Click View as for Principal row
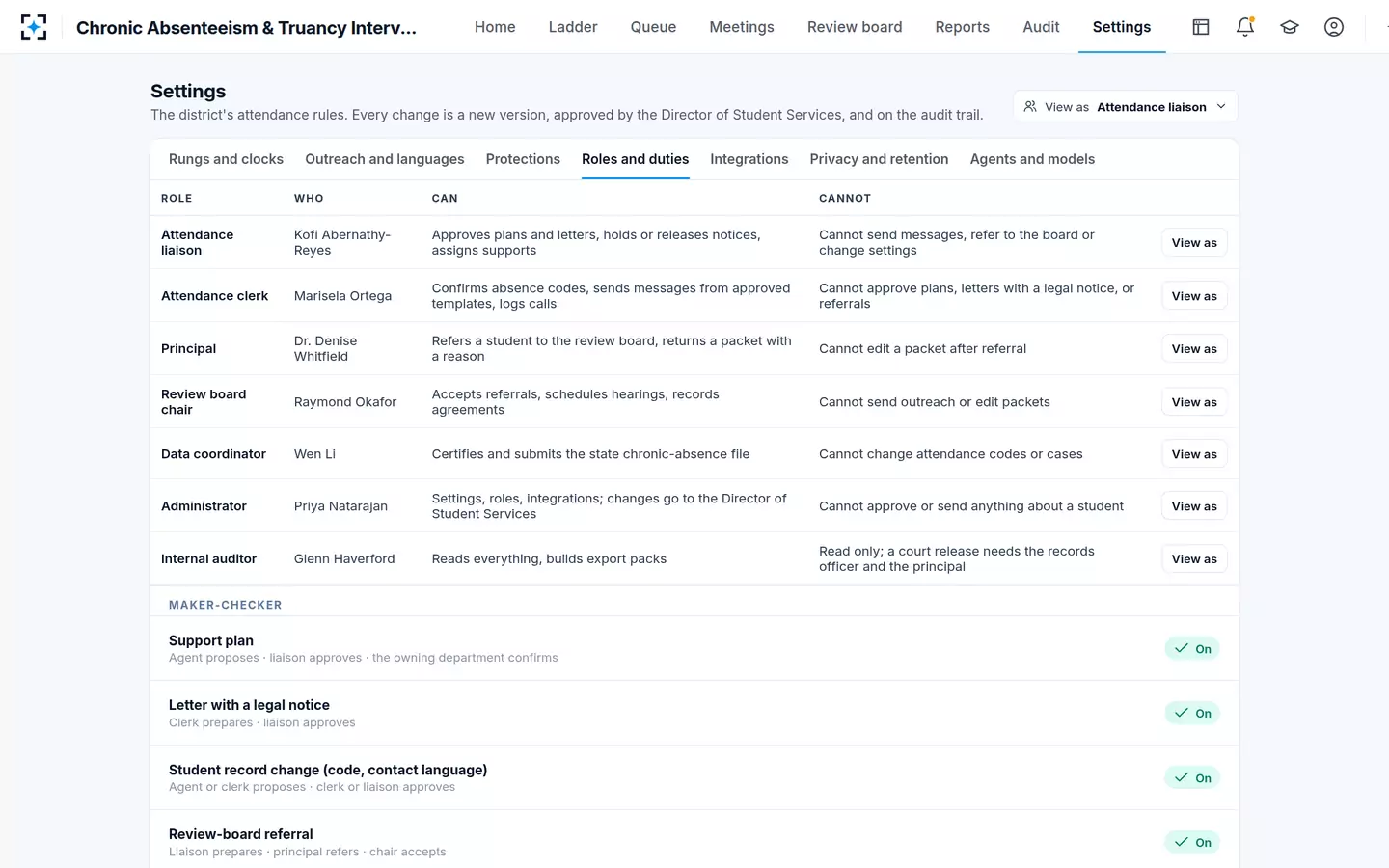 tap(1194, 349)
